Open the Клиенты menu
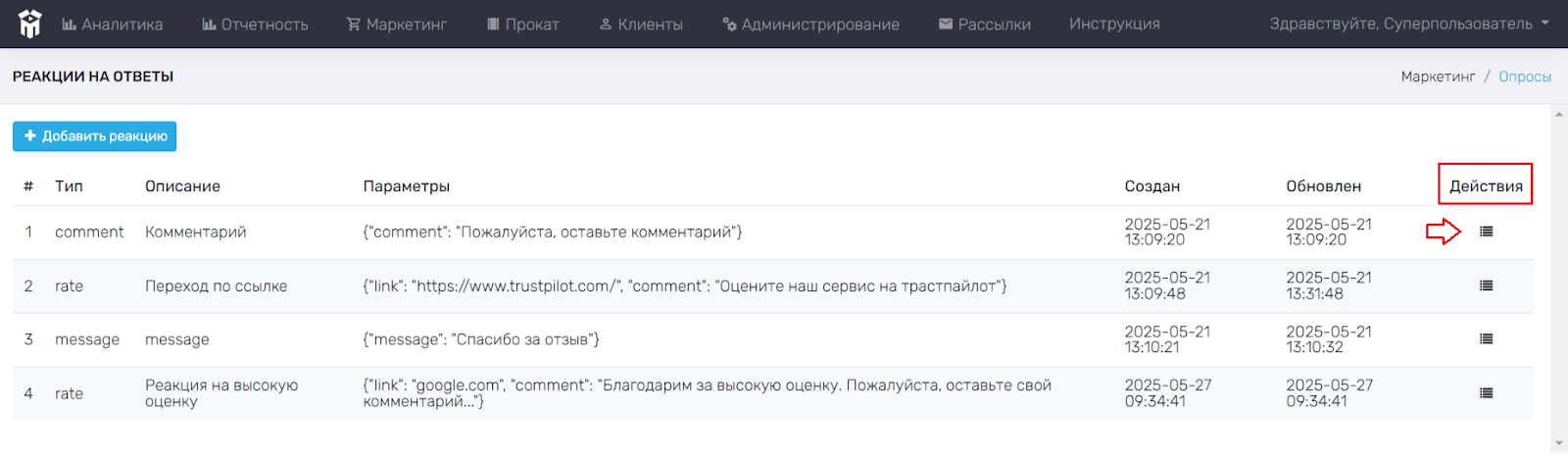Viewport: 1568px width, 463px height. tap(641, 24)
